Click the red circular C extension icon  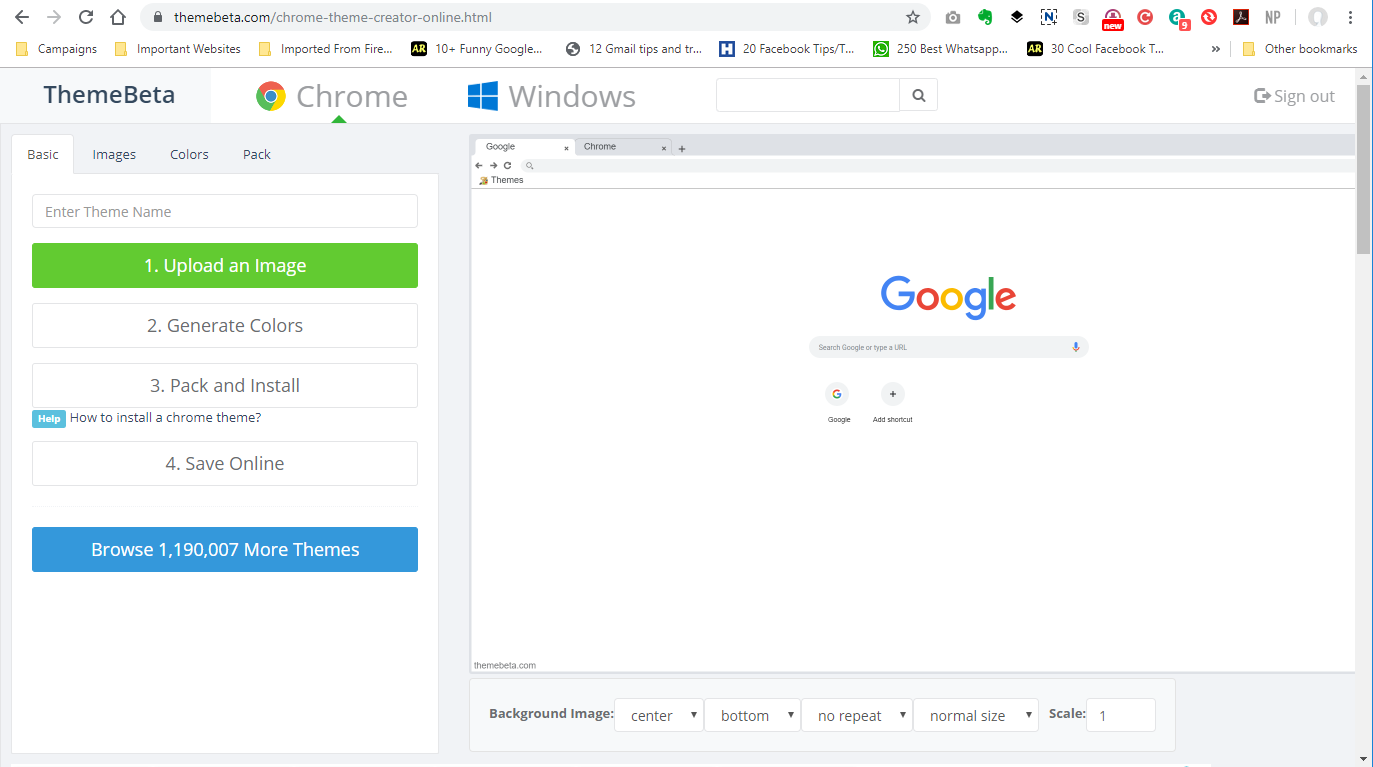[x=1145, y=17]
